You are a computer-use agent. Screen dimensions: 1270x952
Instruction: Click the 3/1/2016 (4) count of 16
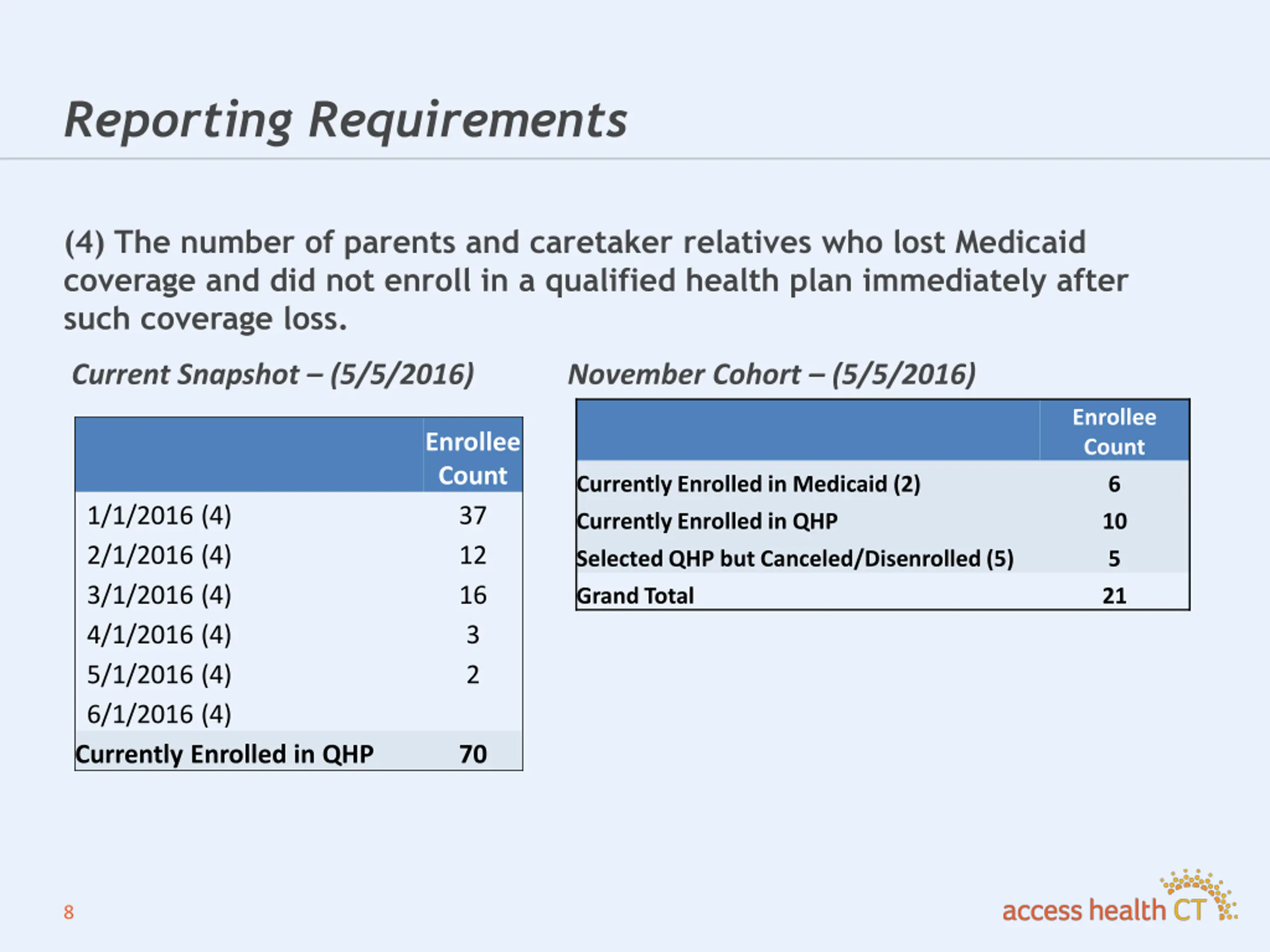(472, 595)
